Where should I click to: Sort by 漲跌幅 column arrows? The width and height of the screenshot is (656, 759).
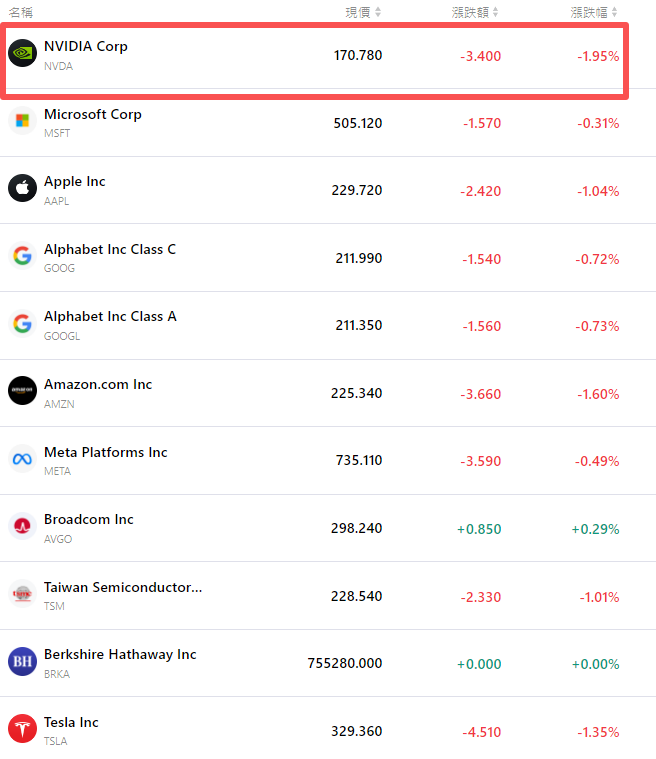(x=614, y=12)
